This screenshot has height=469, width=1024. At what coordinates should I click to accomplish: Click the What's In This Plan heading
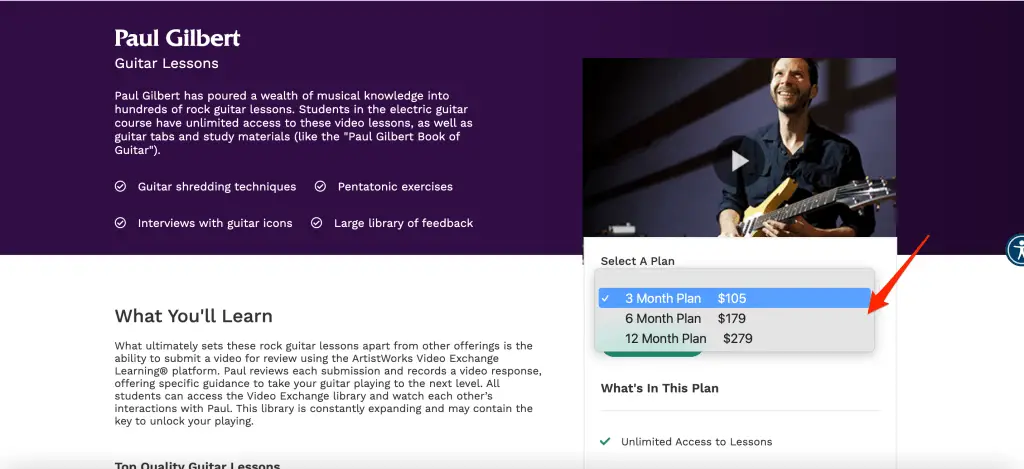(660, 388)
